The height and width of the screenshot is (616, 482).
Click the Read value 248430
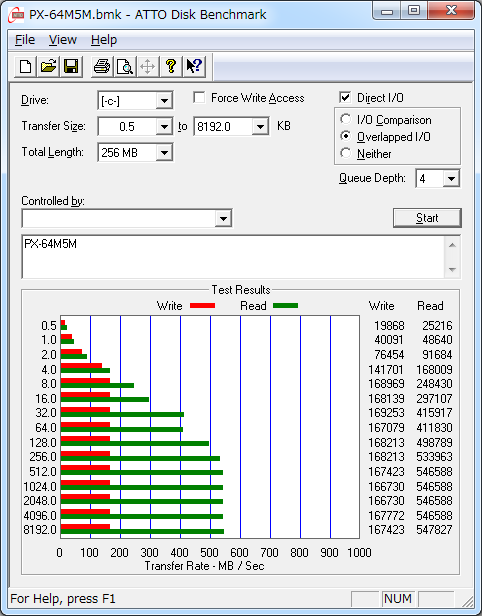[434, 384]
